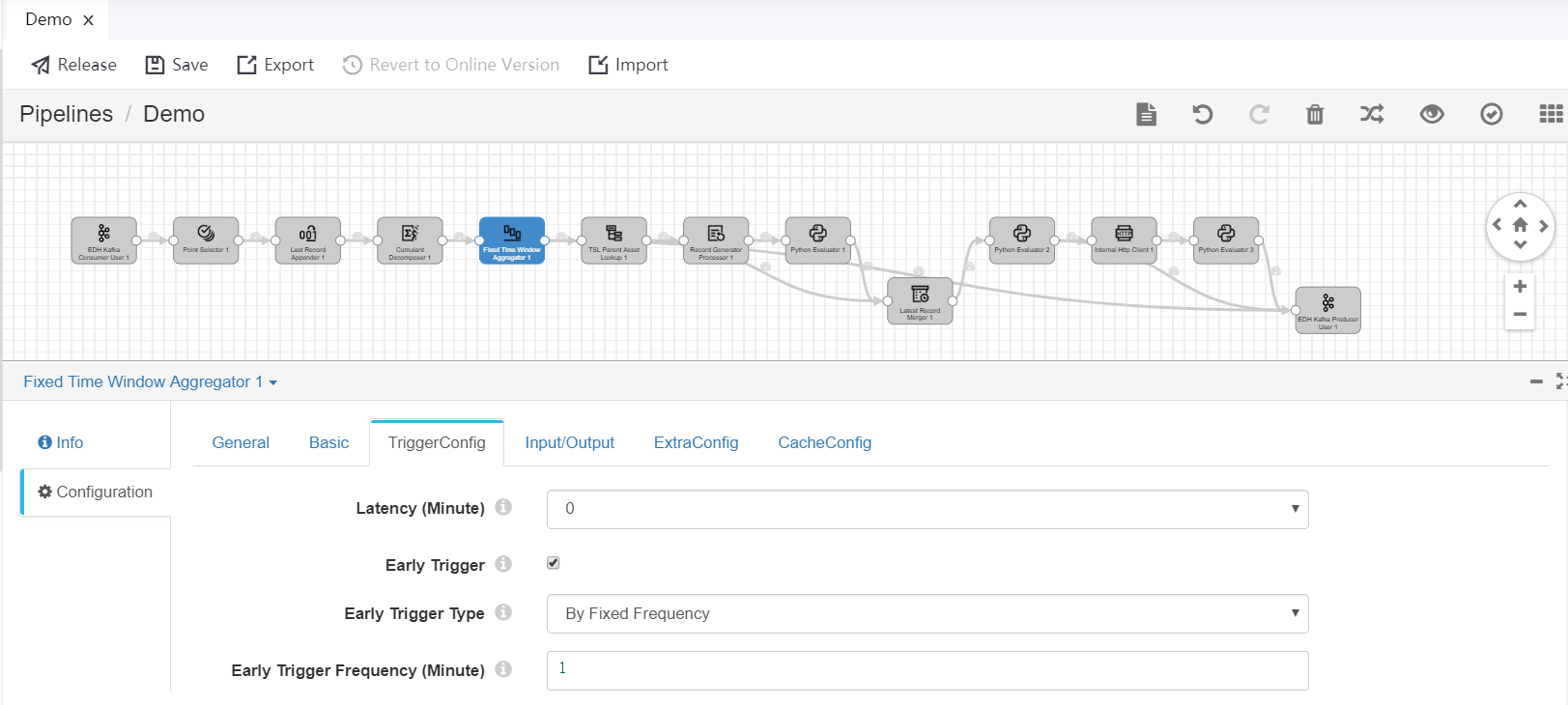Open the Info side tab
Viewport: 1568px width, 705px height.
[x=61, y=442]
